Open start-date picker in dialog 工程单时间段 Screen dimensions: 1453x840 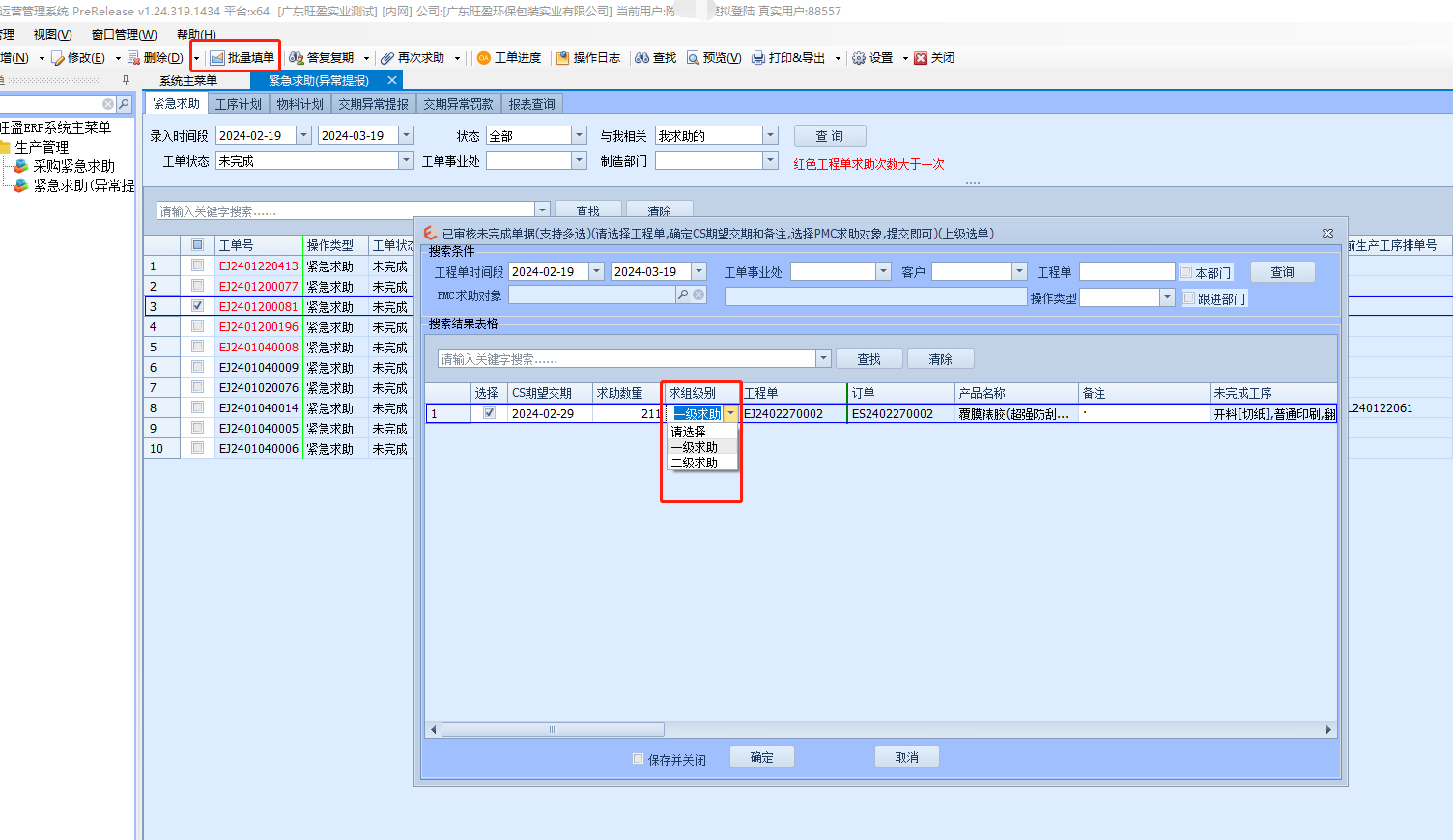[596, 271]
